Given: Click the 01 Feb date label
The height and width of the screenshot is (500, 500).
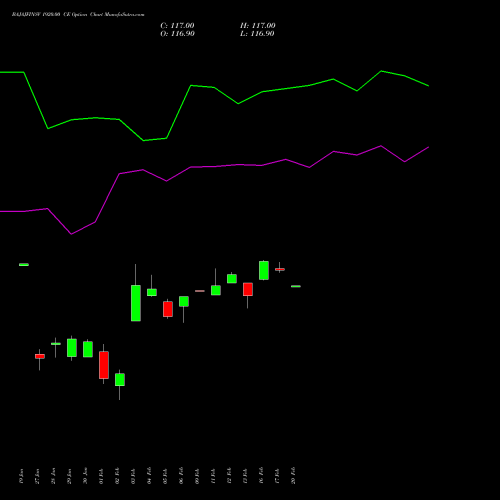Looking at the screenshot, I should tap(101, 476).
